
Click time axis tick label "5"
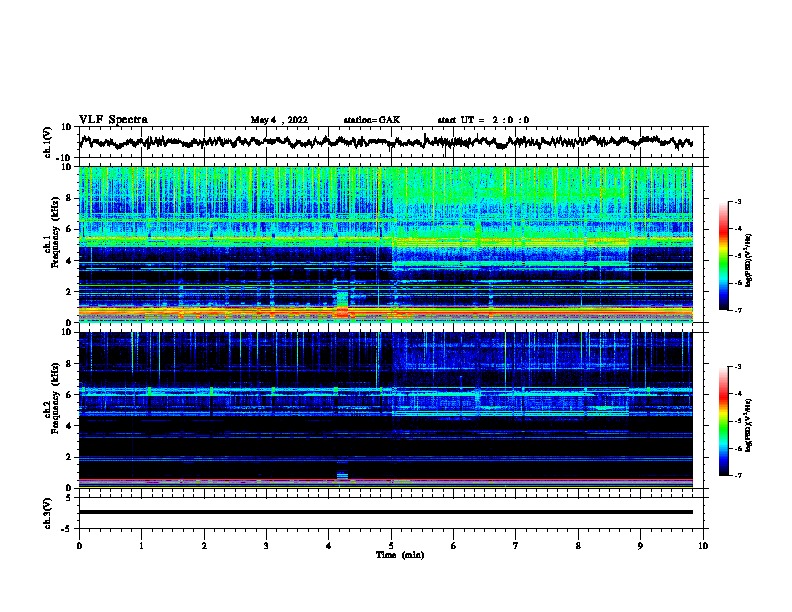(x=391, y=546)
